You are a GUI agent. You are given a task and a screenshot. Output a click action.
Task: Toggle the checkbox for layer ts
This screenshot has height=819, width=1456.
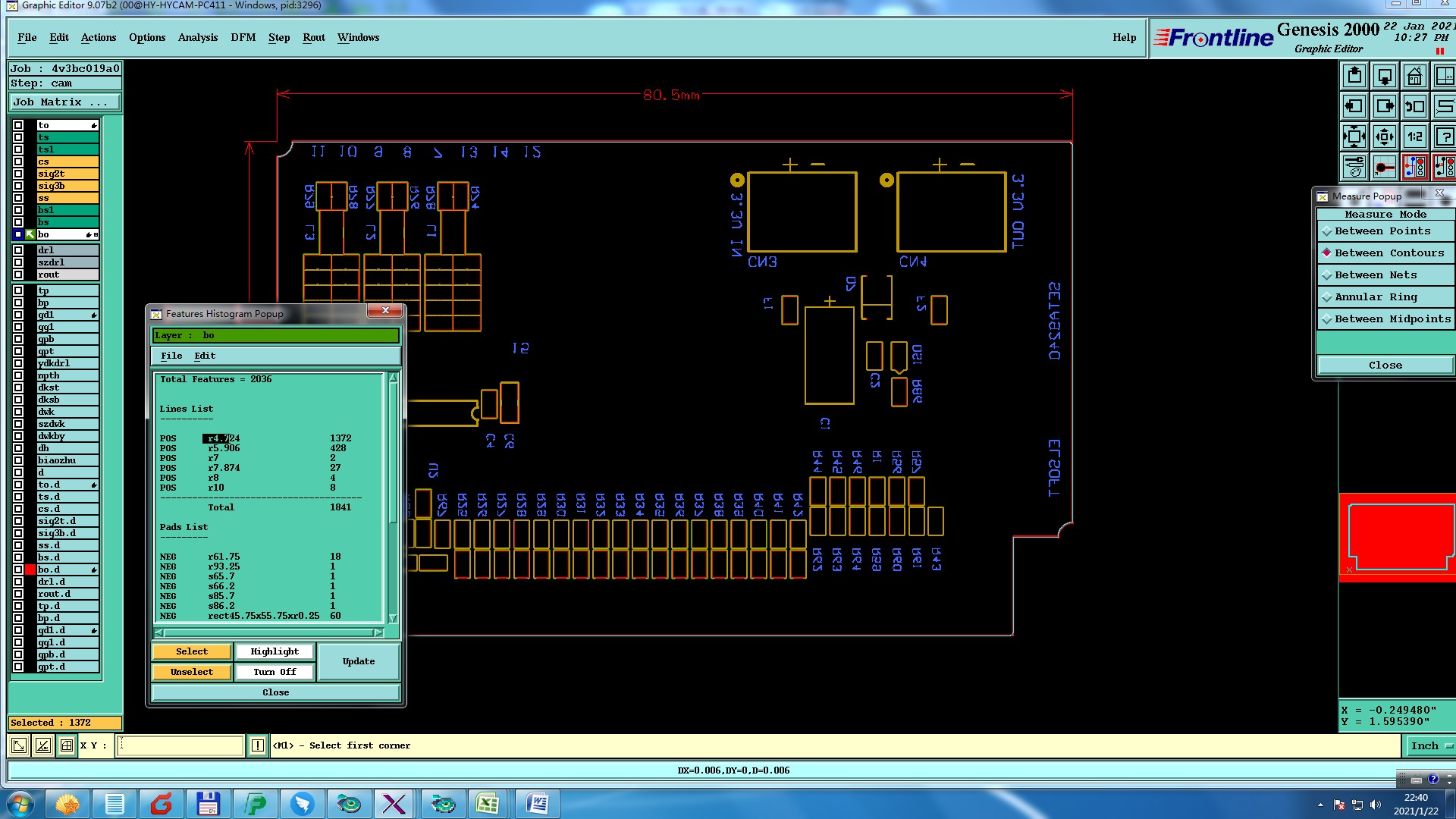18,137
